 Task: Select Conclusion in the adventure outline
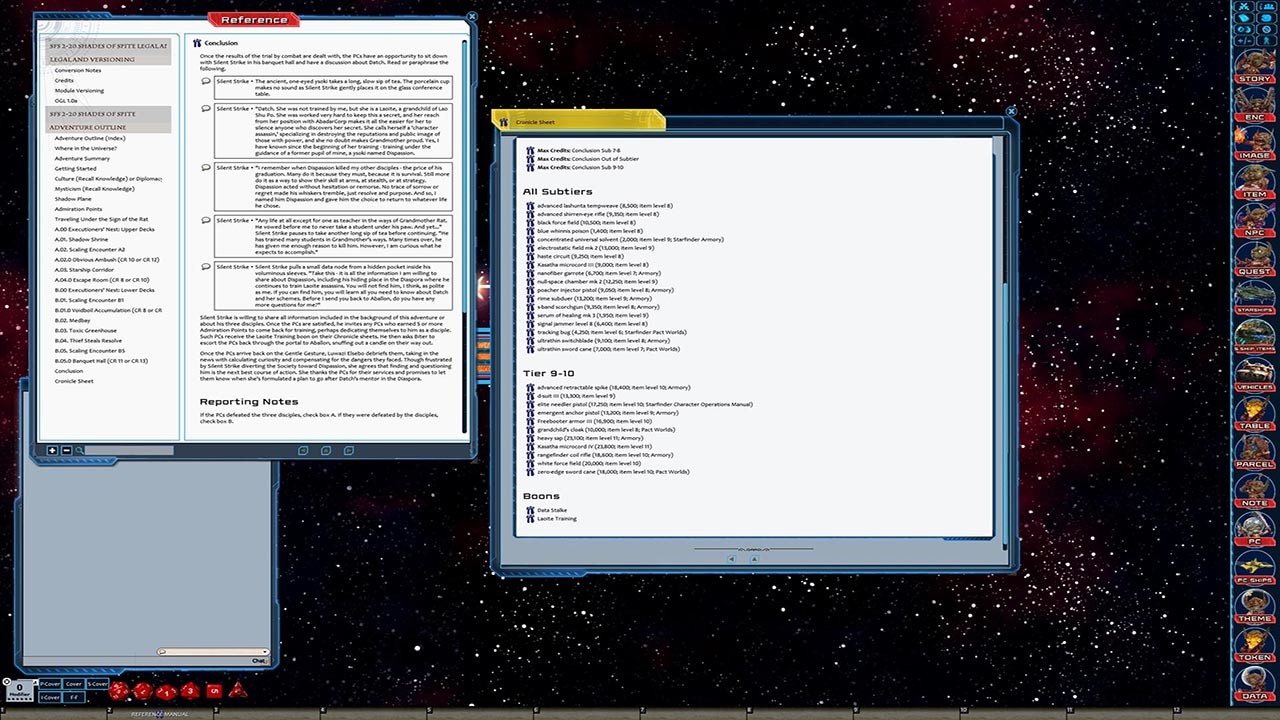click(69, 371)
